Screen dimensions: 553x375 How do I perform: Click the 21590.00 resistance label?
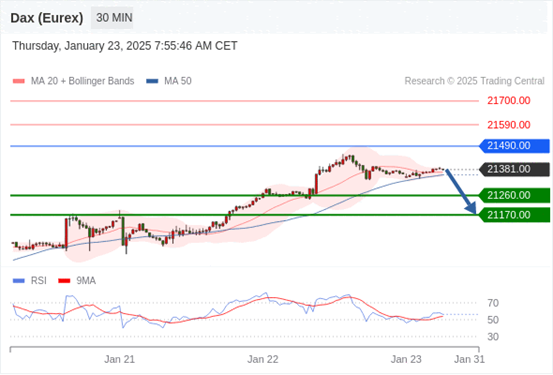point(509,125)
